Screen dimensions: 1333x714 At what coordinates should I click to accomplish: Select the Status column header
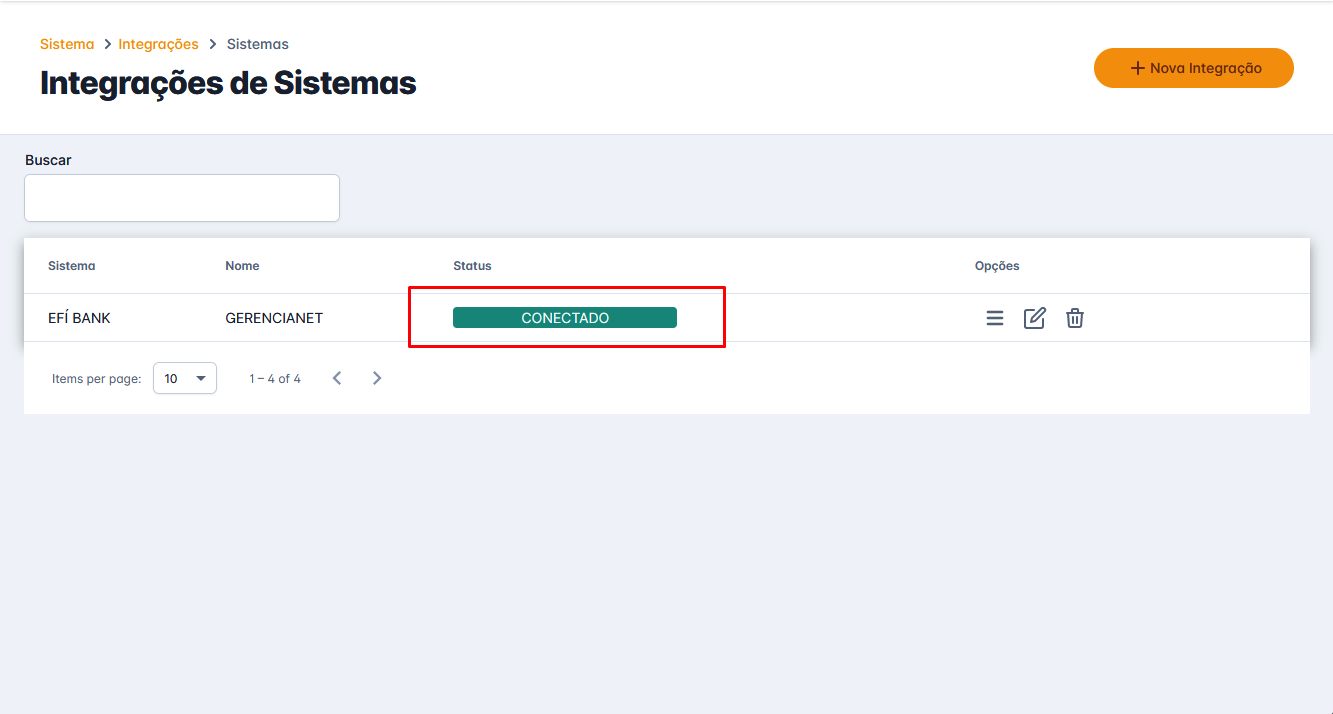[472, 266]
